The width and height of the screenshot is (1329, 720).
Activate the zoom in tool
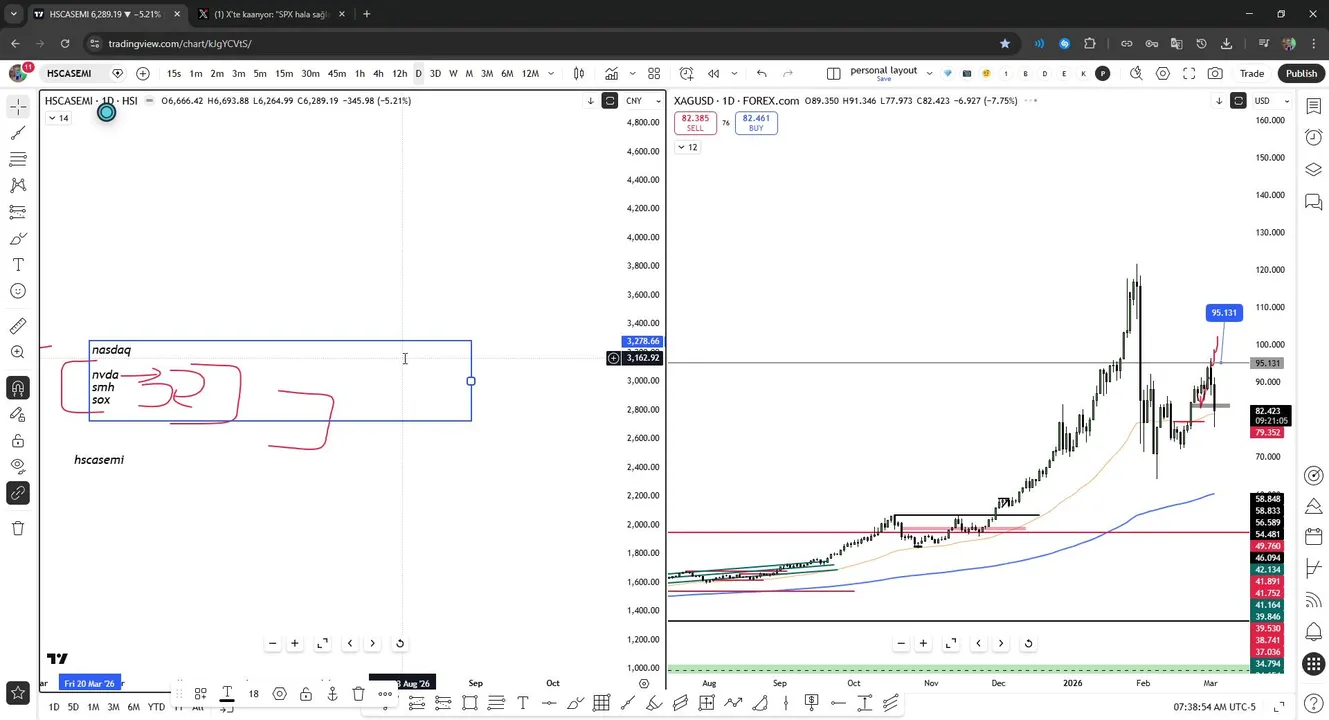pyautogui.click(x=18, y=352)
